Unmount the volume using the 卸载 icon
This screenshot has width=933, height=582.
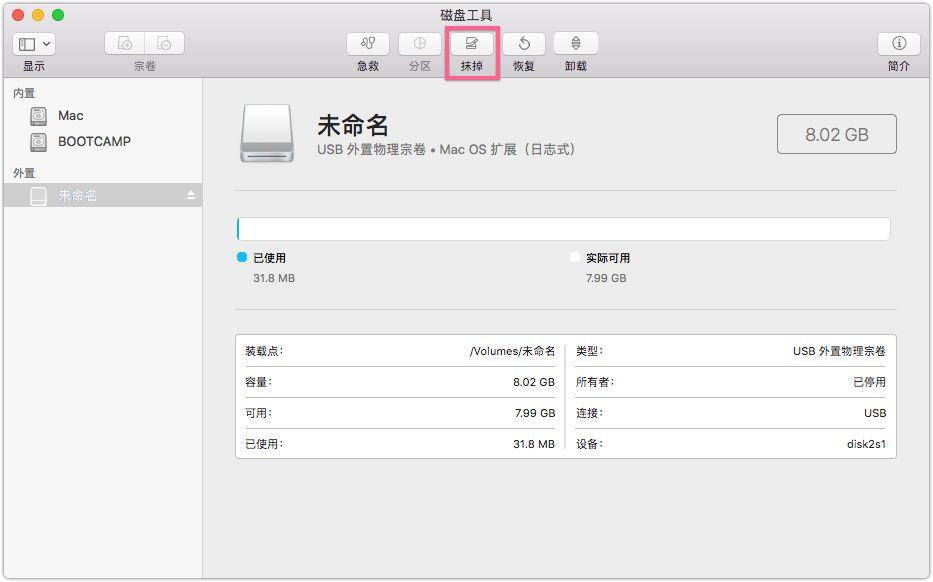(x=575, y=44)
